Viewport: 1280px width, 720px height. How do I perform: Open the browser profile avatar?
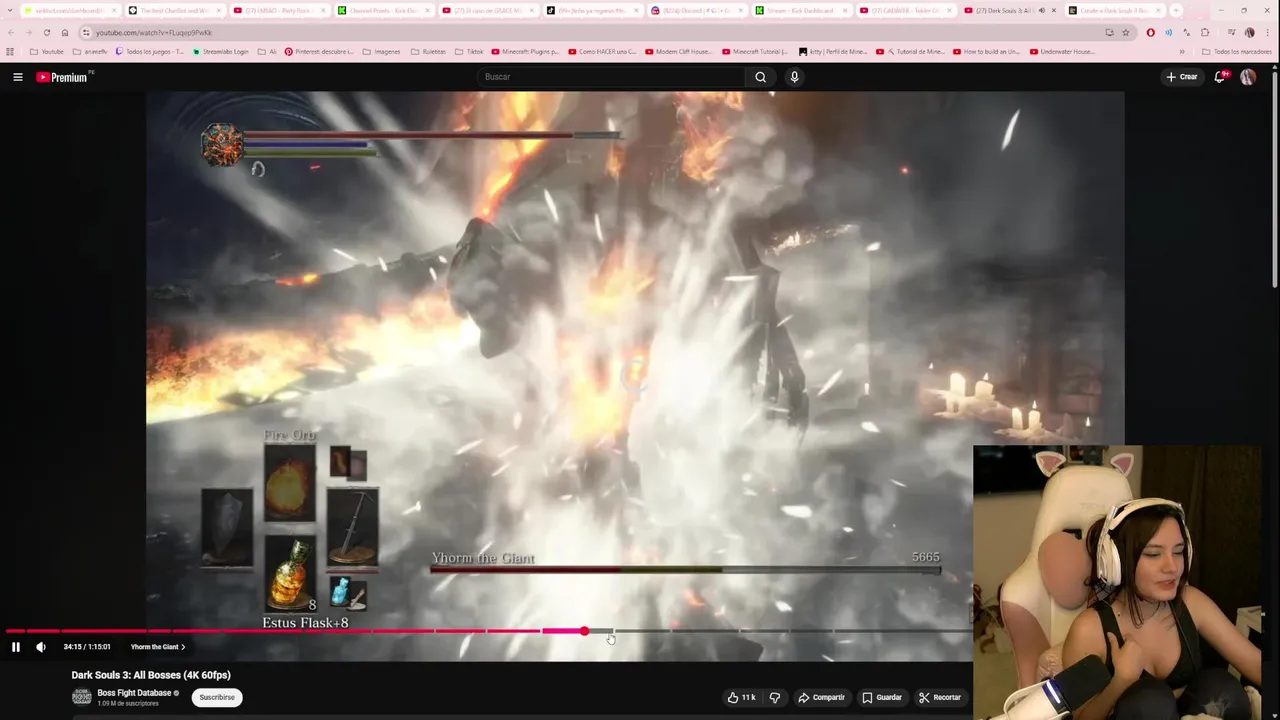coord(1249,32)
